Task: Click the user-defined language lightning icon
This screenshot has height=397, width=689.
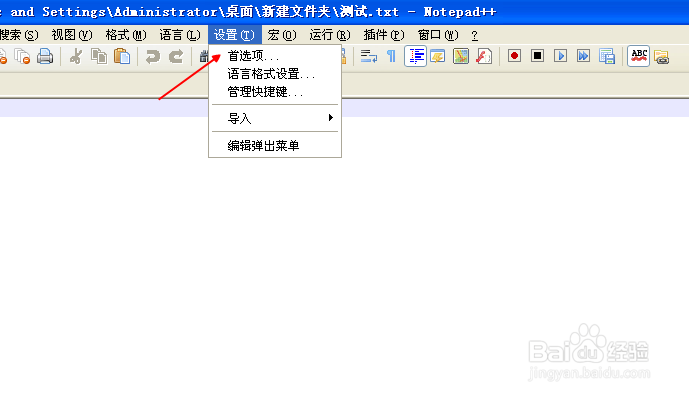Action: click(438, 56)
